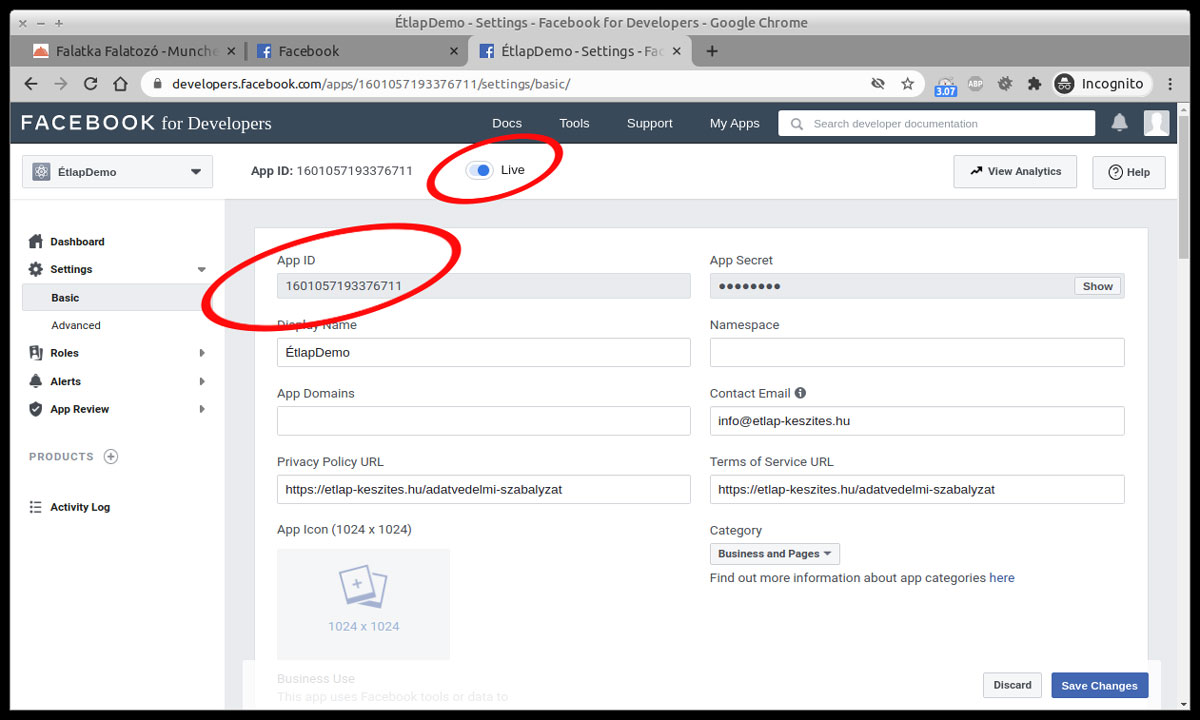The image size is (1200, 720).
Task: Click the Contact Email info icon
Action: click(x=800, y=393)
